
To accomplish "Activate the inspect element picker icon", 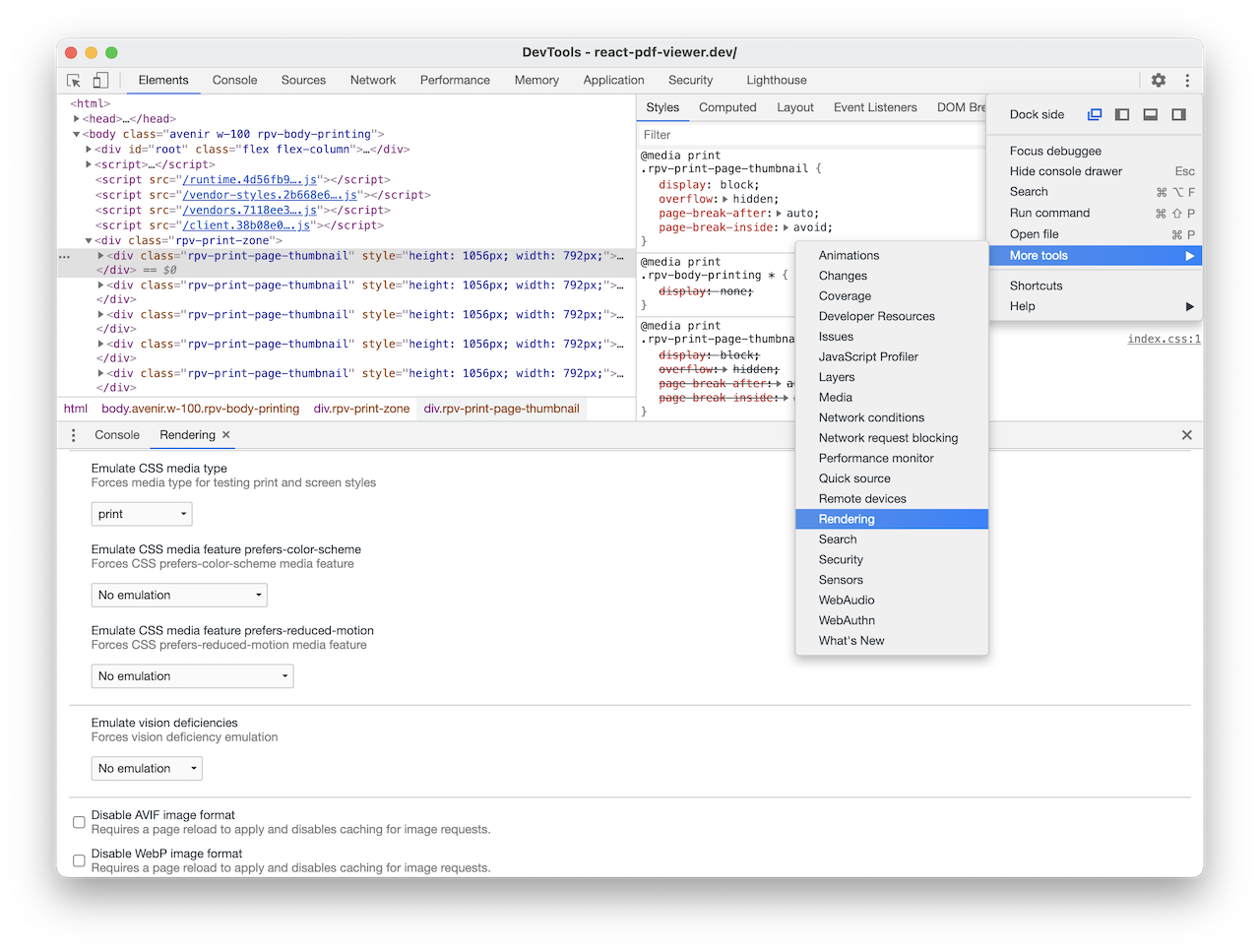I will [x=74, y=81].
